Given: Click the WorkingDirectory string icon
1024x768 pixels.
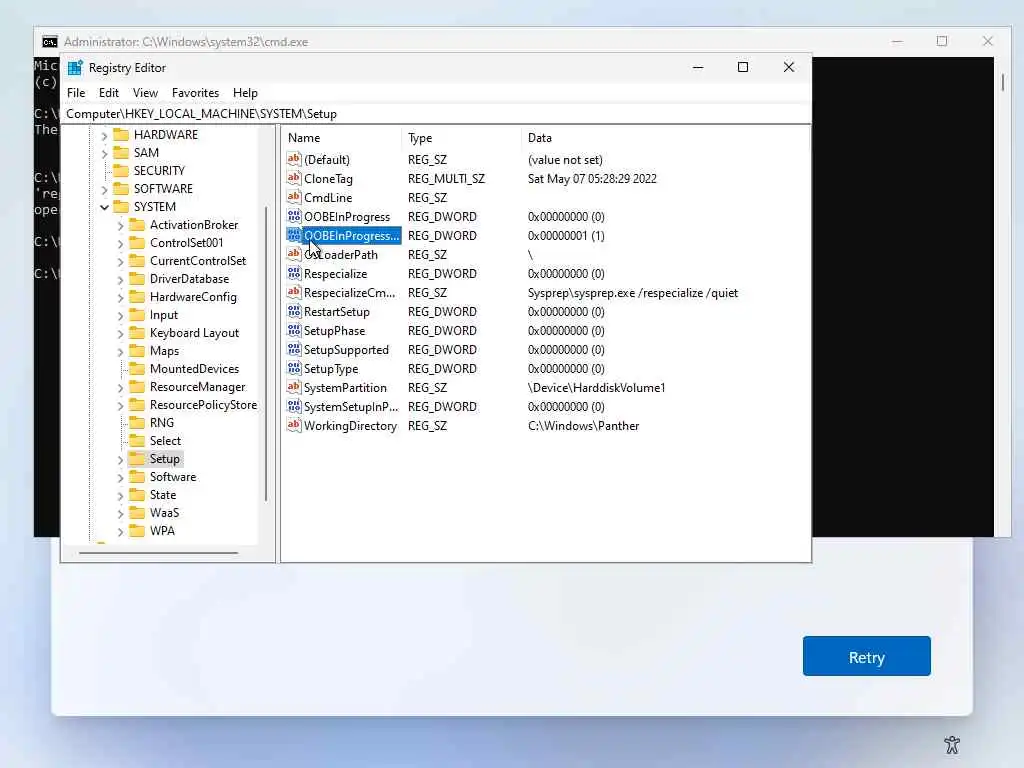Looking at the screenshot, I should pyautogui.click(x=294, y=425).
